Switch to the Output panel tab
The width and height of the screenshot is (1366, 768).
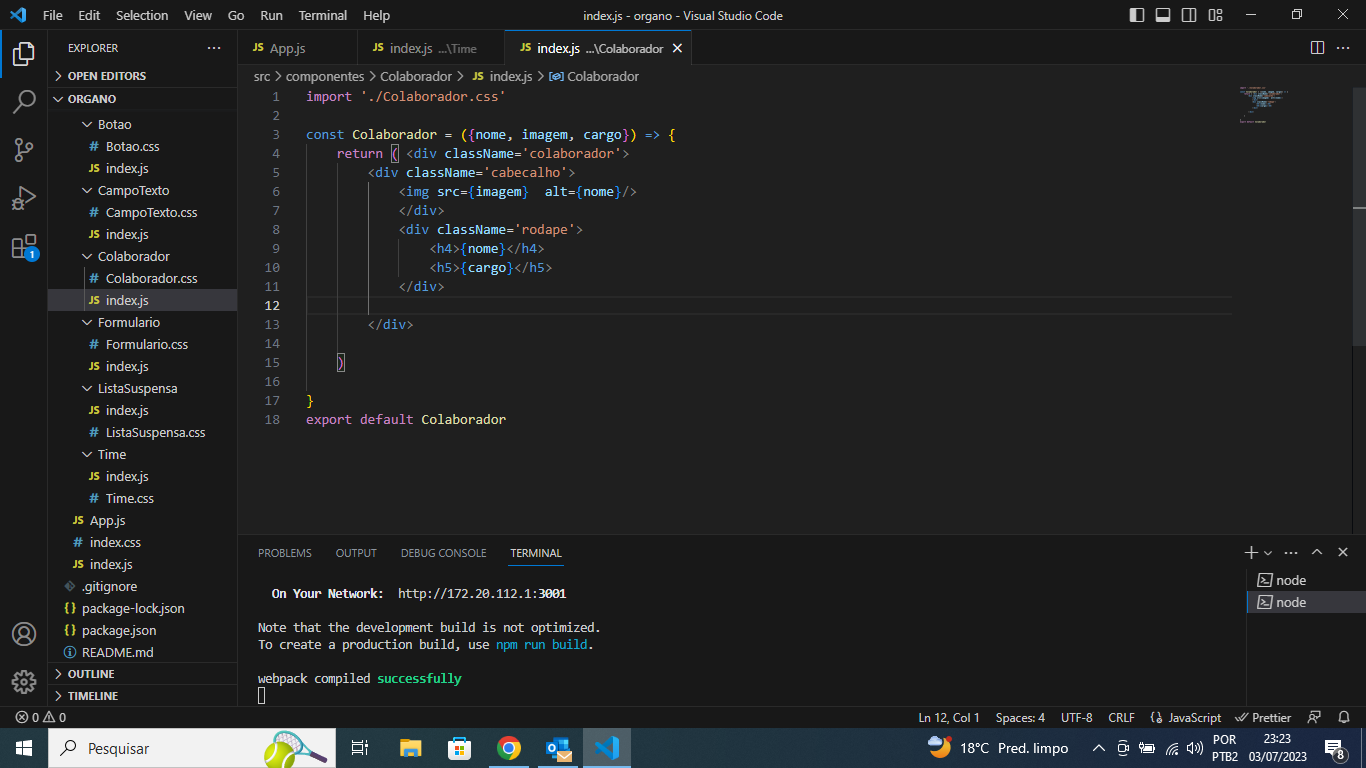point(356,553)
